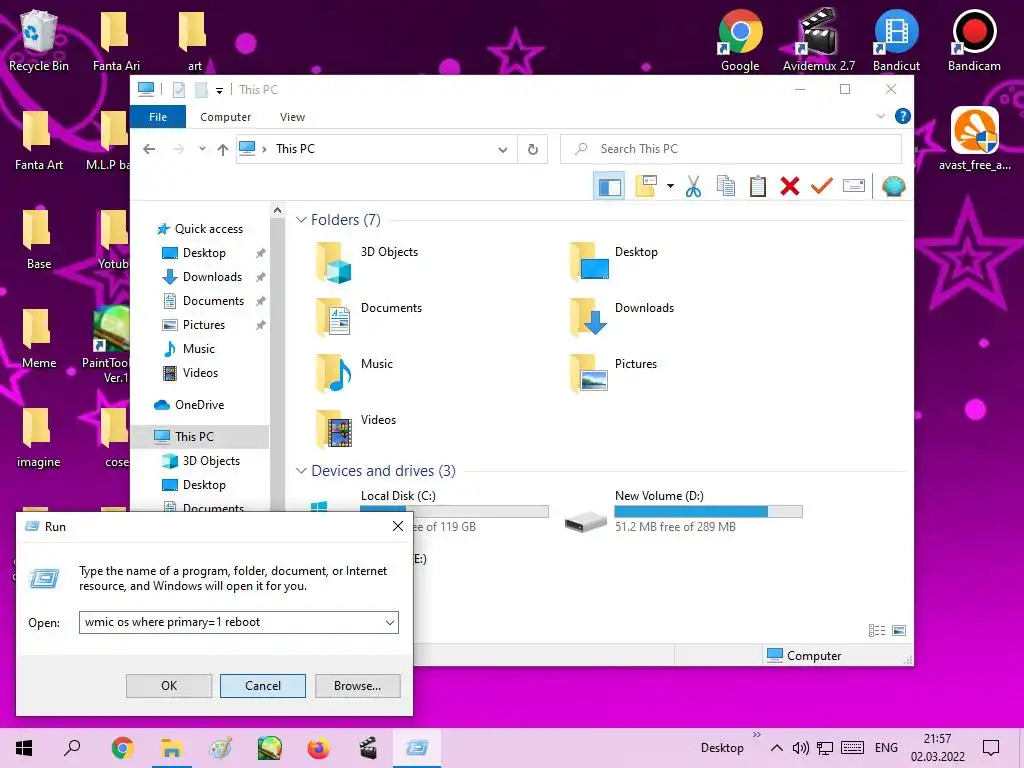
Task: Switch to the View ribbon tab
Action: [292, 117]
